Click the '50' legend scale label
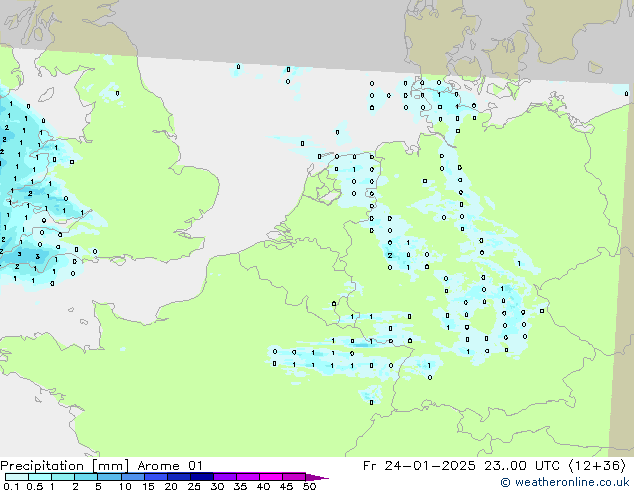The image size is (634, 490). click(x=309, y=486)
